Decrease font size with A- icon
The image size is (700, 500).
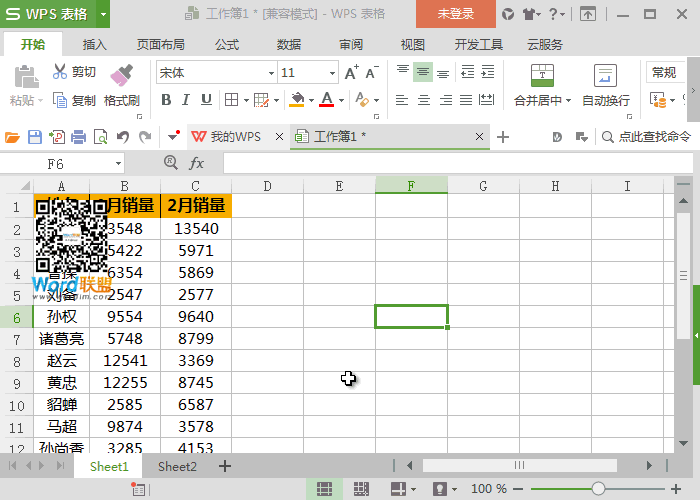371,72
